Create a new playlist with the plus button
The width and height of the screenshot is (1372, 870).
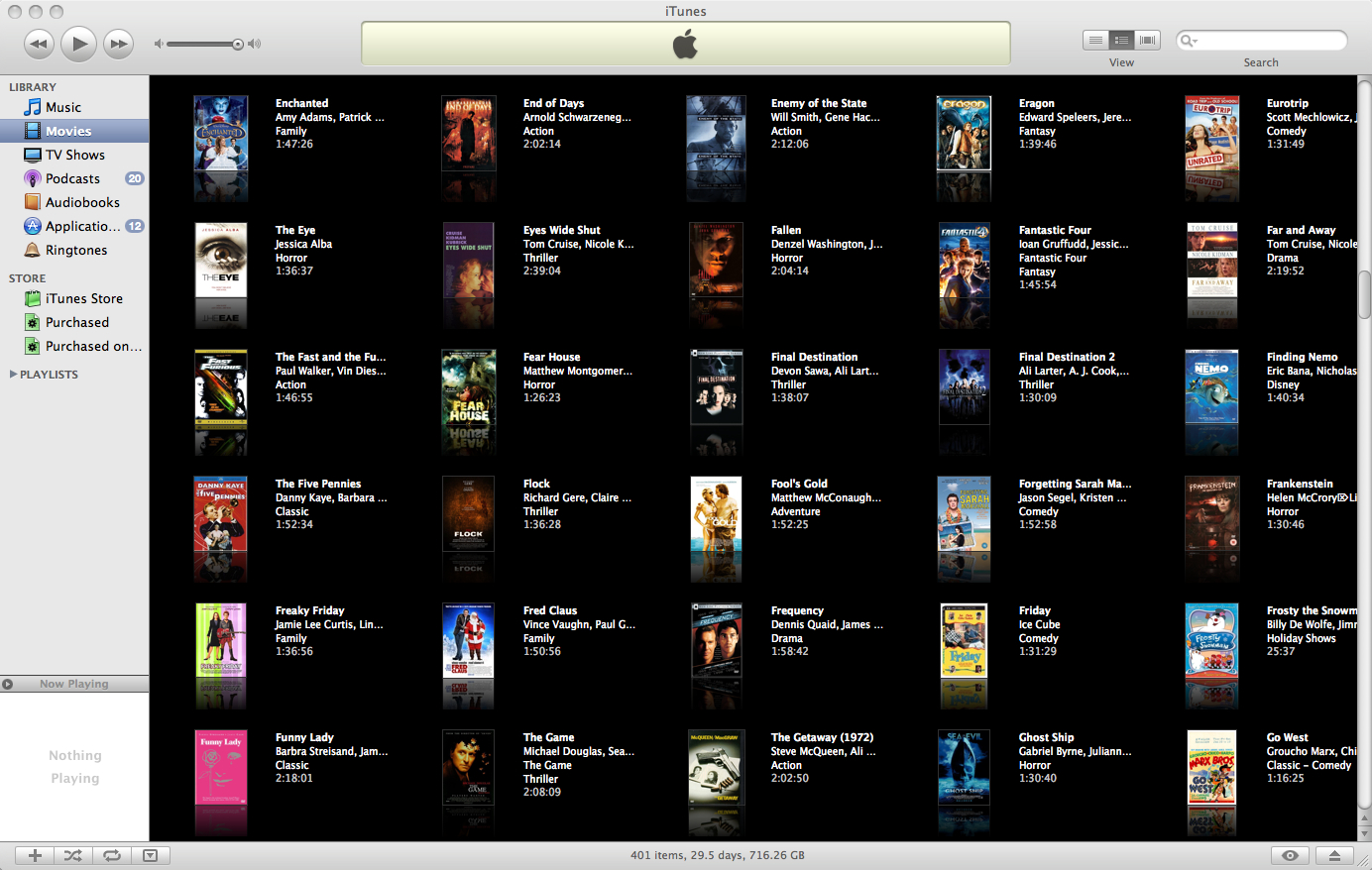pos(34,854)
